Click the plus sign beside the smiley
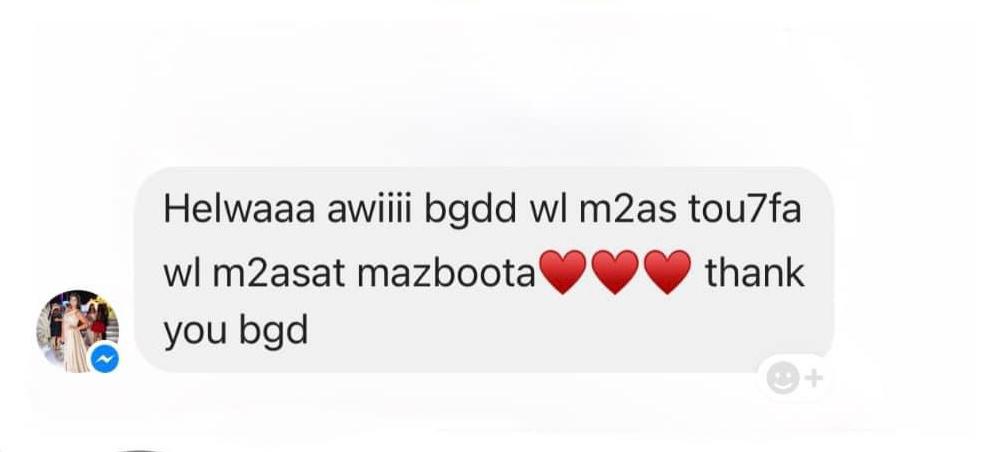Screen dimensions: 990x452 (814, 378)
